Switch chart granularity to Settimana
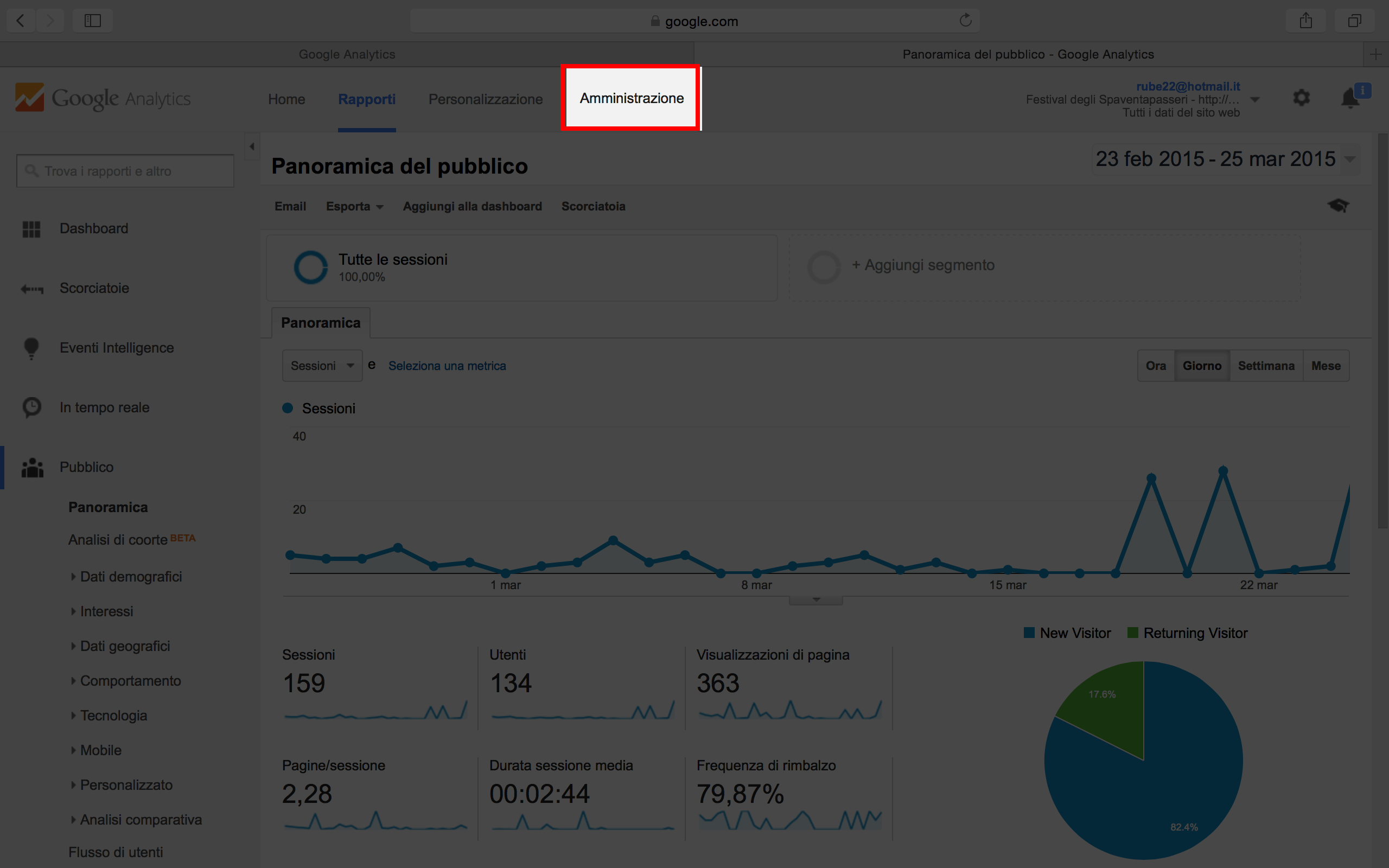This screenshot has height=868, width=1389. [1266, 366]
